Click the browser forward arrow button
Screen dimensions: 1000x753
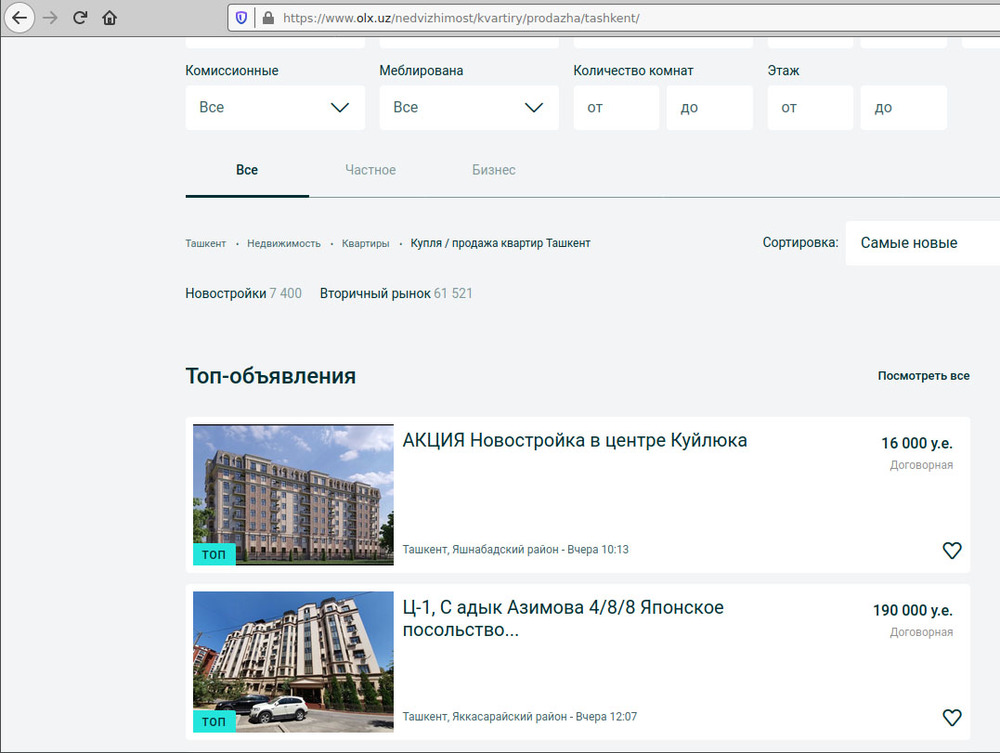click(50, 18)
